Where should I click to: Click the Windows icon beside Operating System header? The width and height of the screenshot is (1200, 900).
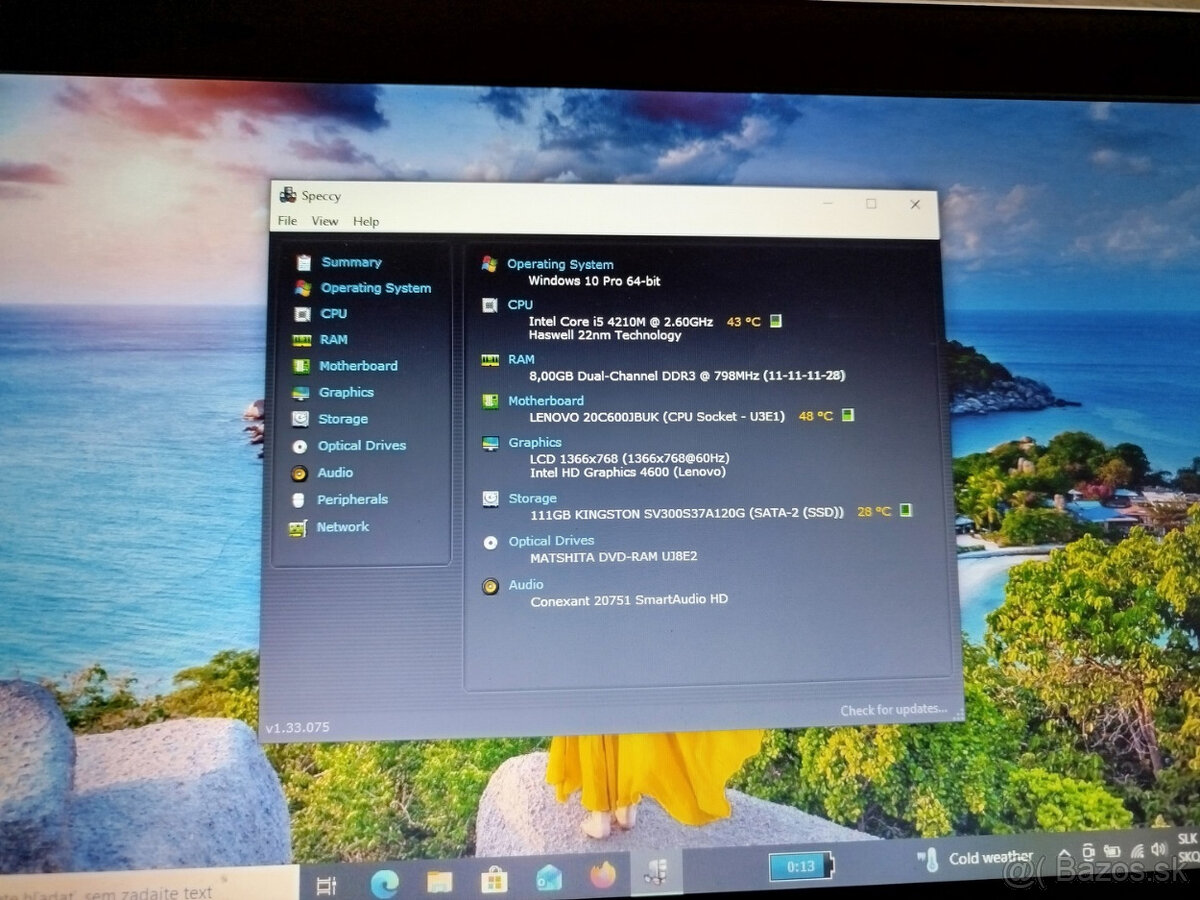[x=488, y=266]
